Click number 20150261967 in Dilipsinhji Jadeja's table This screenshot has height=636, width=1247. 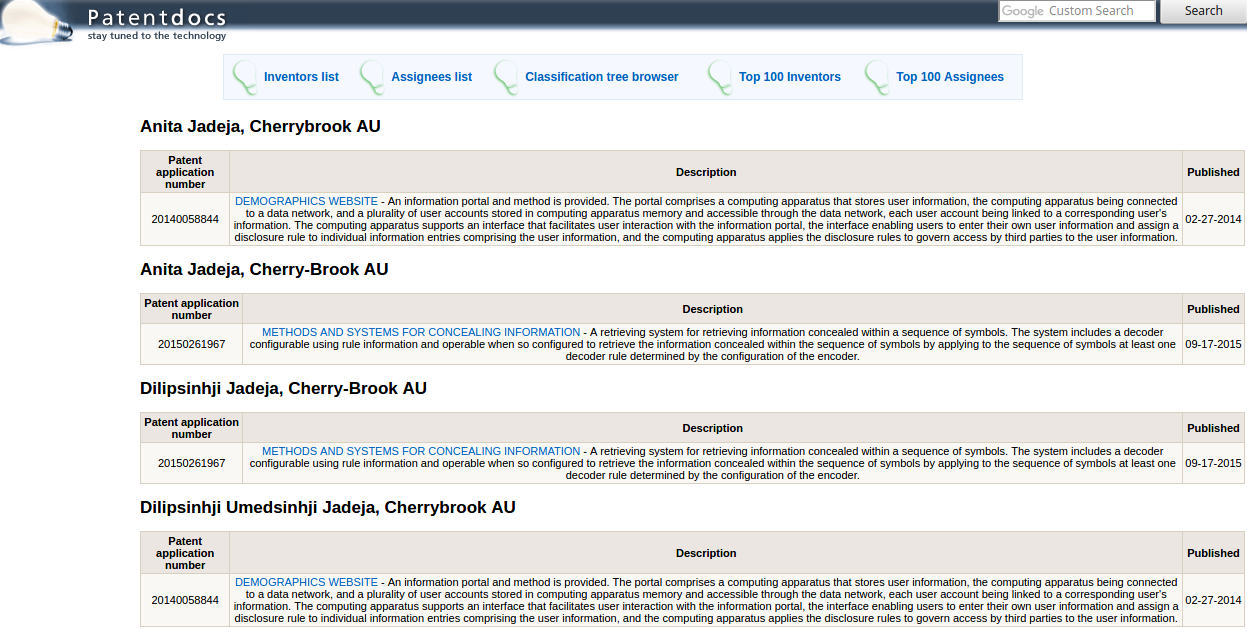191,463
